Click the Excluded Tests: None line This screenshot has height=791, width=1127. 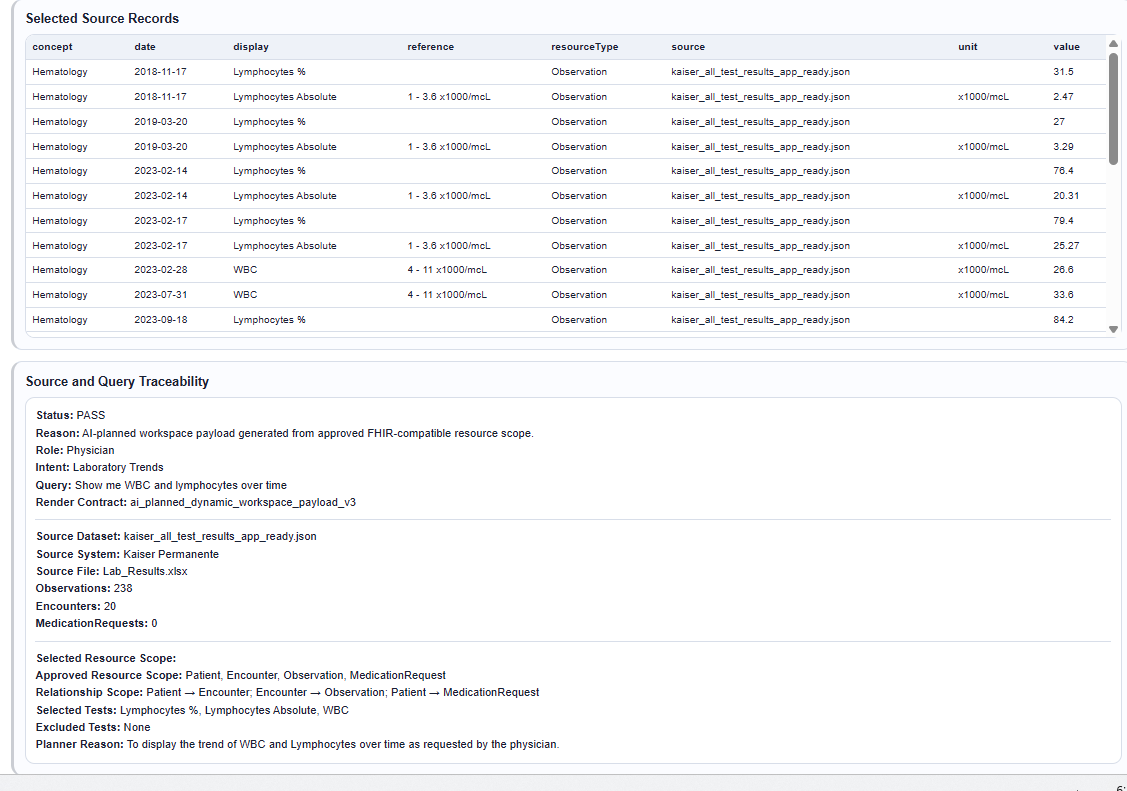(x=93, y=727)
